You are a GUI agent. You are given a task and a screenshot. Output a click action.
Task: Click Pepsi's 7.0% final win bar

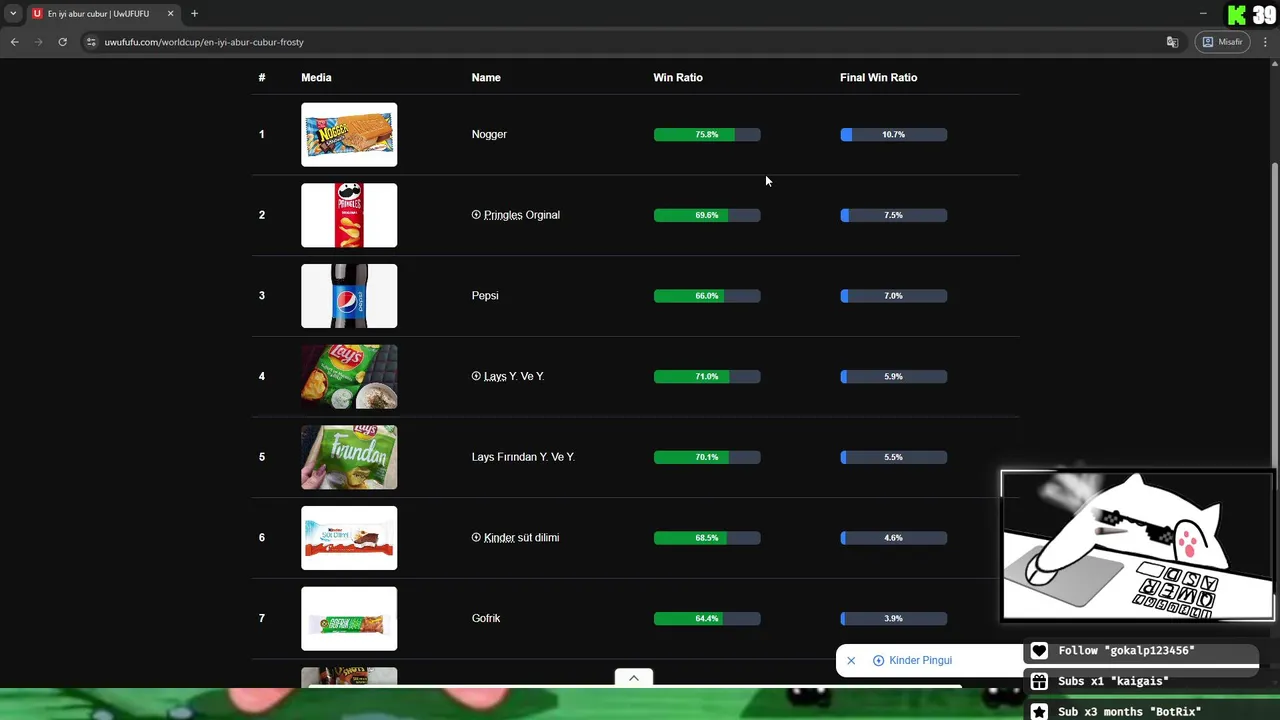tap(893, 296)
